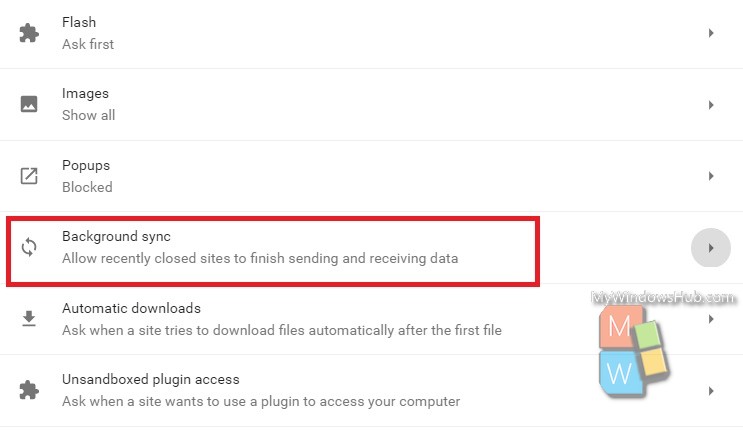Viewport: 743px width, 431px height.
Task: Open the Flash settings title
Action: click(79, 22)
